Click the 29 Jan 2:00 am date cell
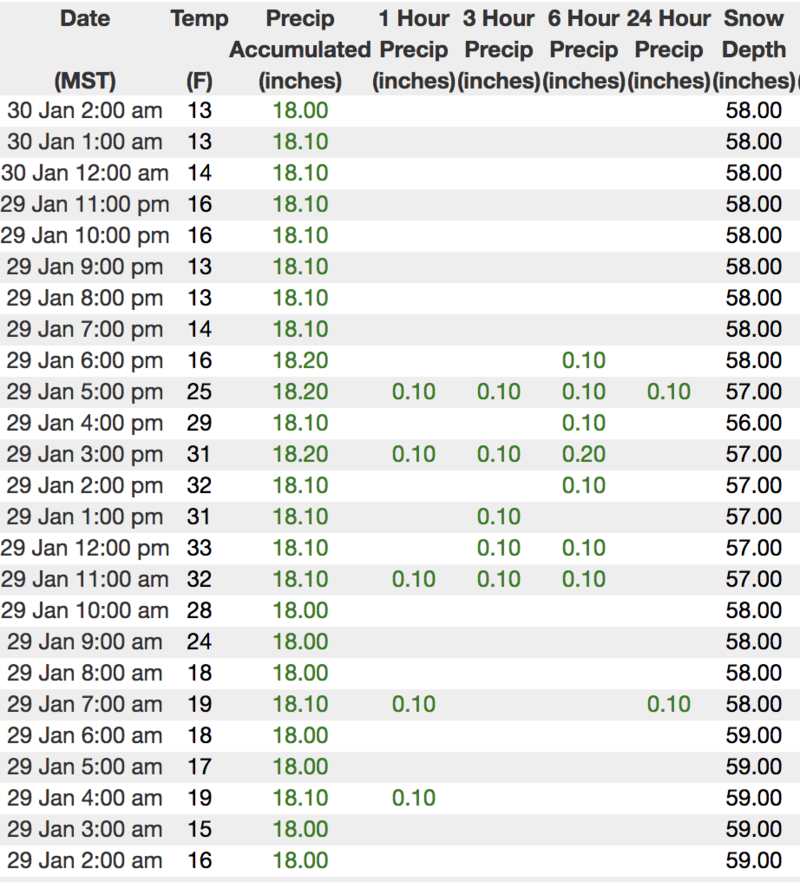The height and width of the screenshot is (882, 800). click(x=85, y=860)
